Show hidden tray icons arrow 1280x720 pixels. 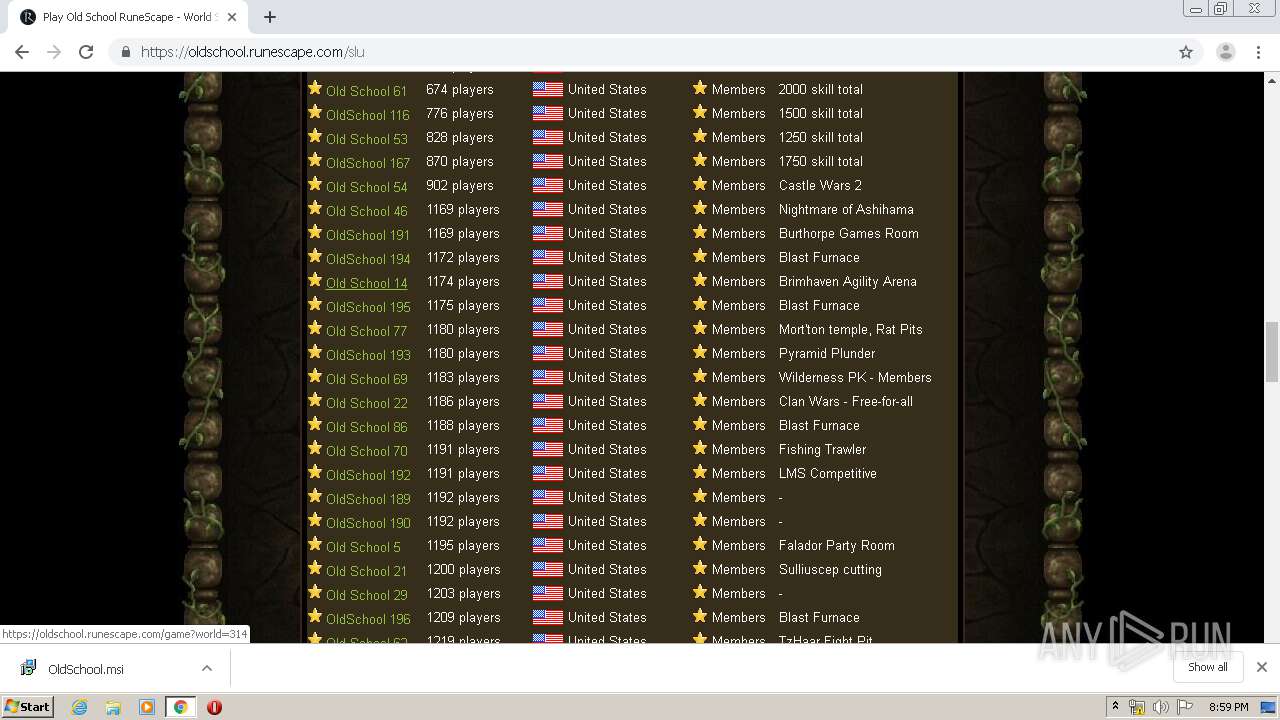pos(1115,707)
